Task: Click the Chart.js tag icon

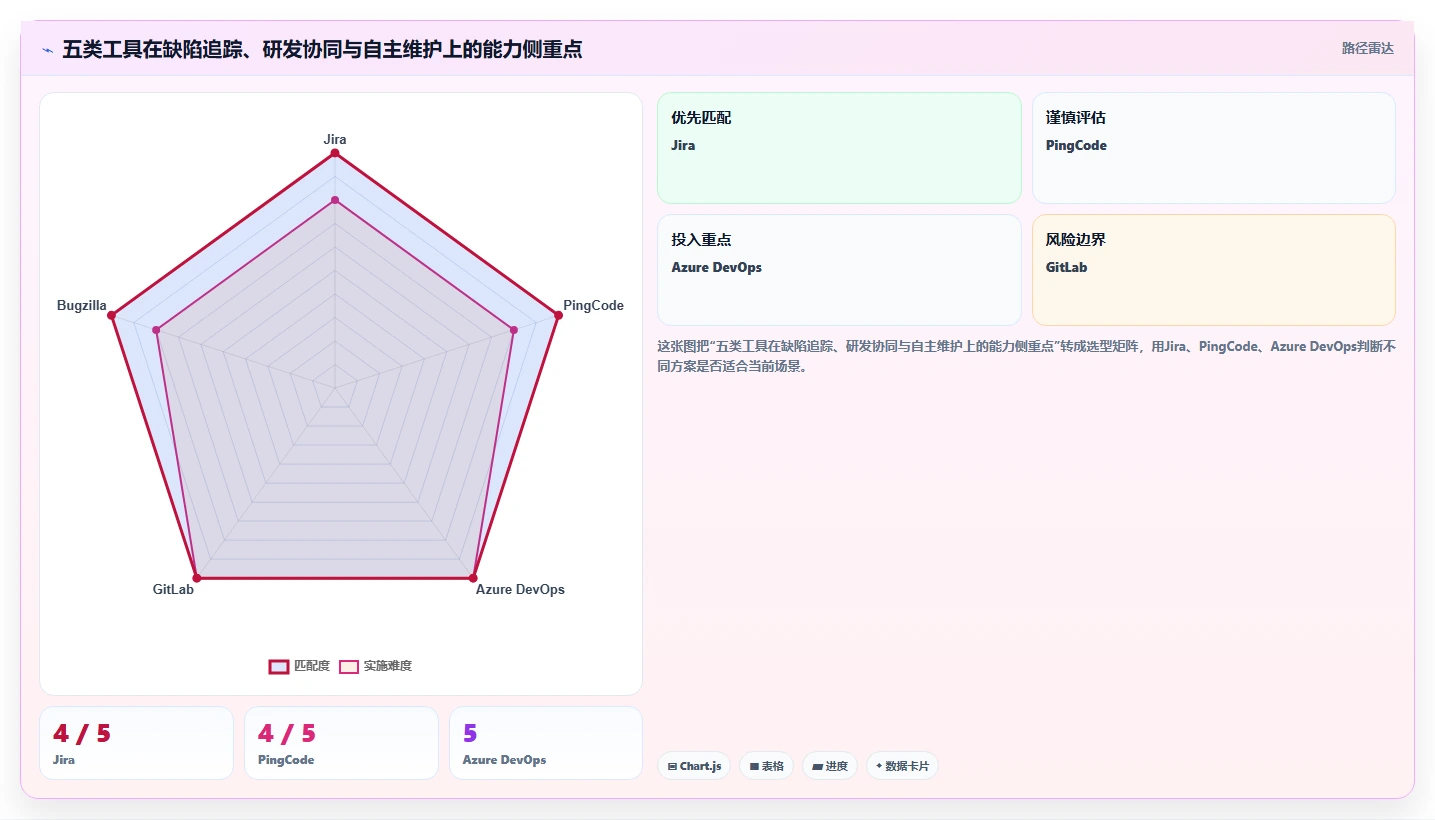Action: point(672,766)
